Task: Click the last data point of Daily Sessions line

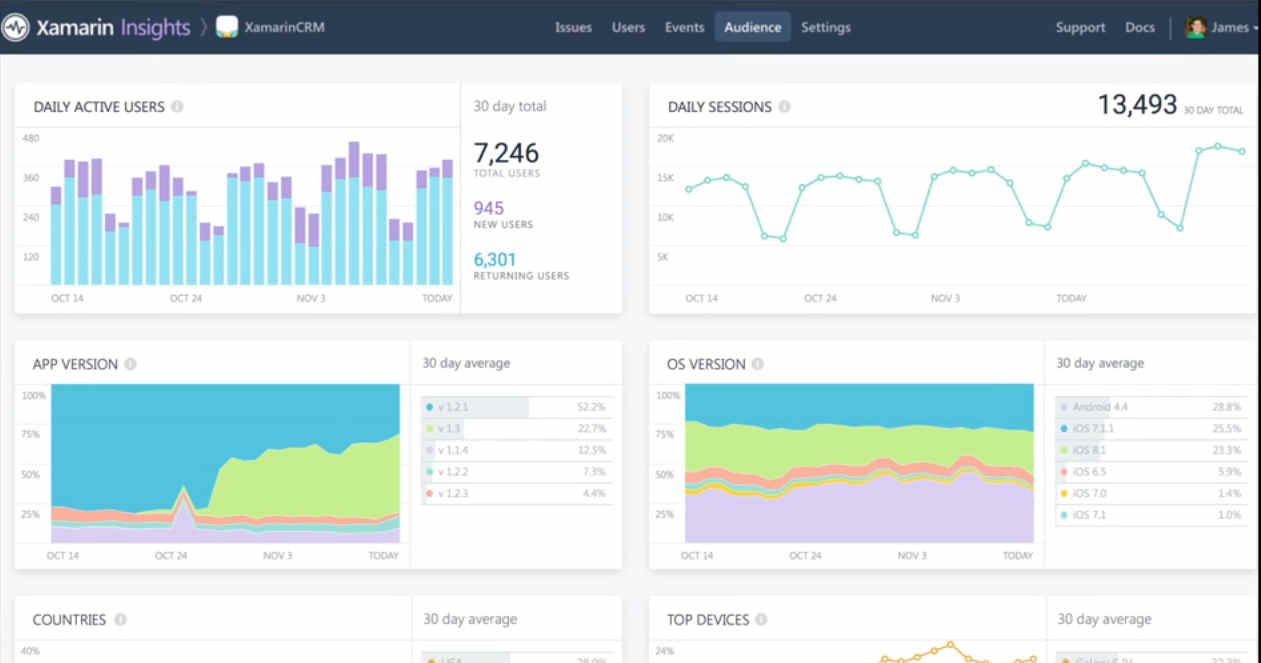Action: click(1242, 151)
